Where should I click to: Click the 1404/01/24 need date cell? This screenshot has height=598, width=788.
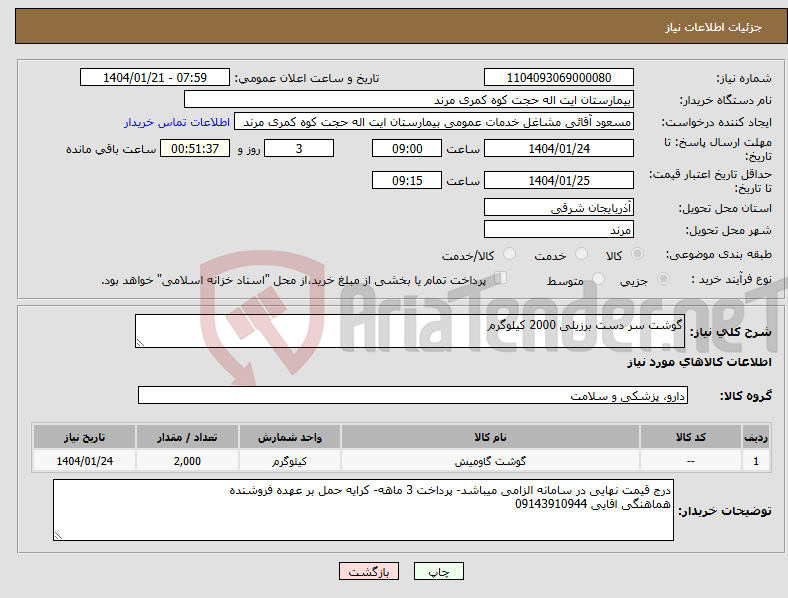pos(84,461)
